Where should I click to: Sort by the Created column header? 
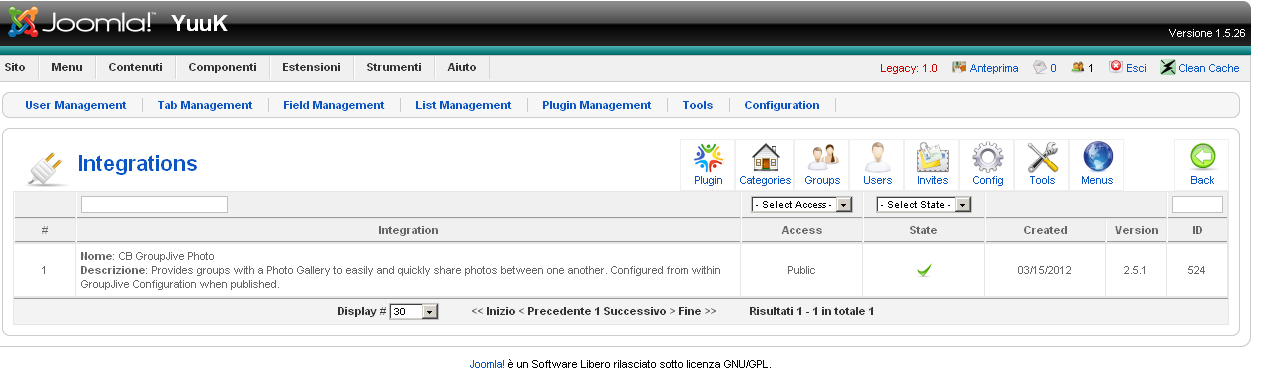pos(1045,230)
